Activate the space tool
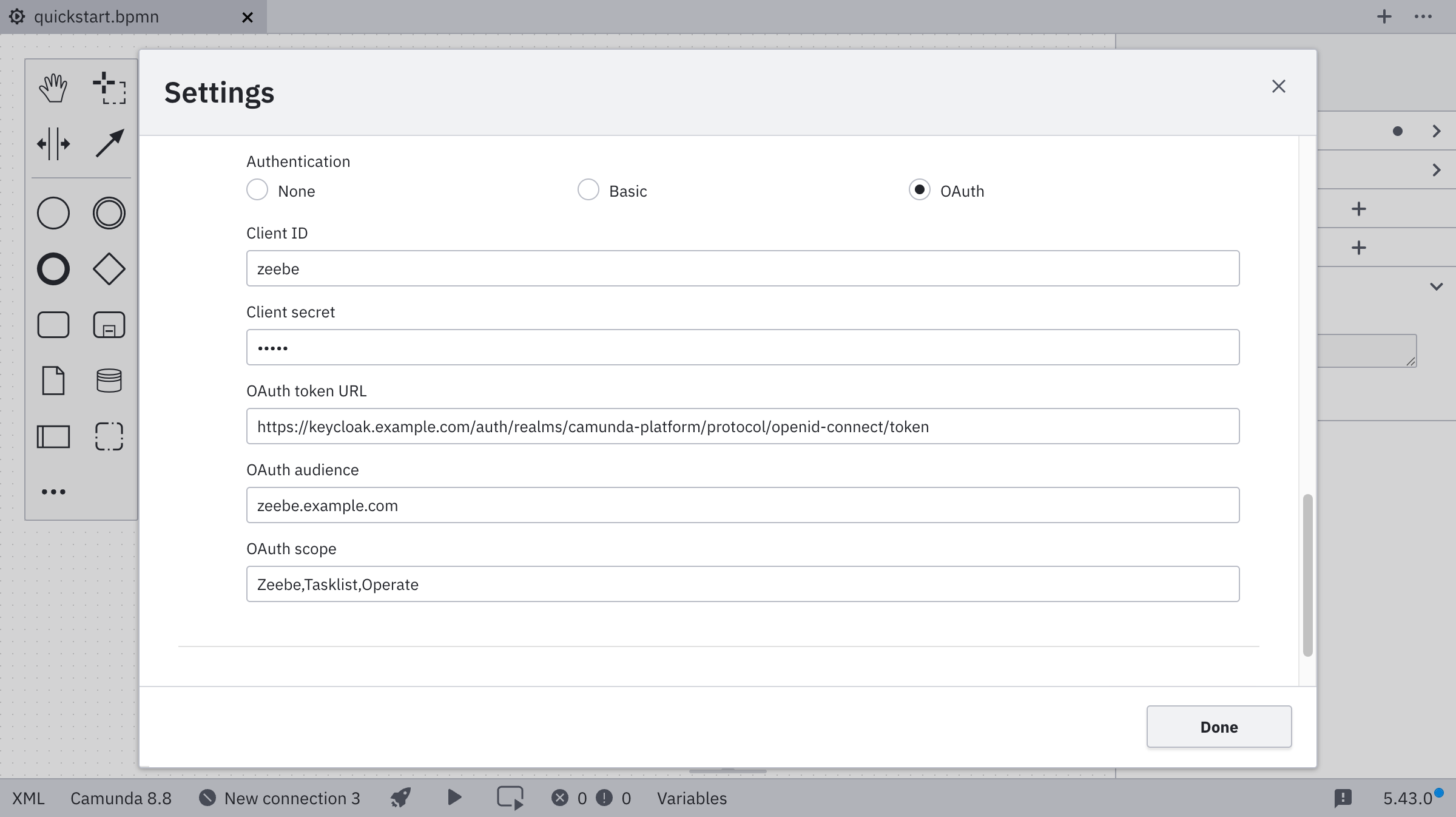This screenshot has height=817, width=1456. tap(53, 144)
